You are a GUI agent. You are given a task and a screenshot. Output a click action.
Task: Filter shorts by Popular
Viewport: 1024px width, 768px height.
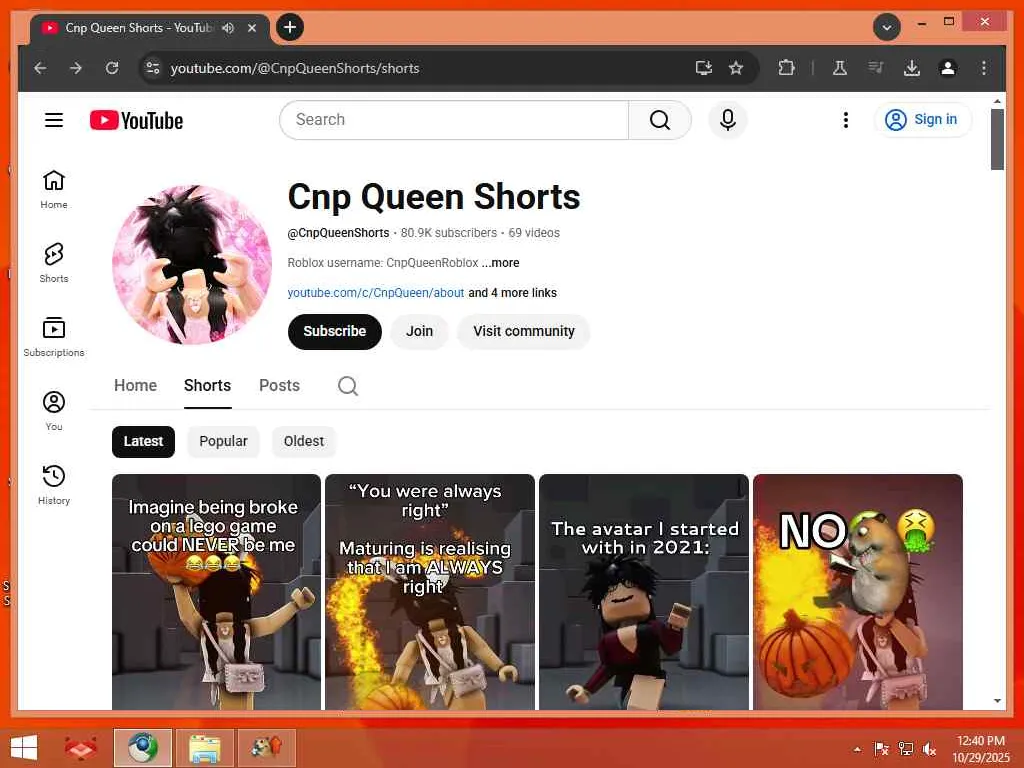pyautogui.click(x=223, y=441)
